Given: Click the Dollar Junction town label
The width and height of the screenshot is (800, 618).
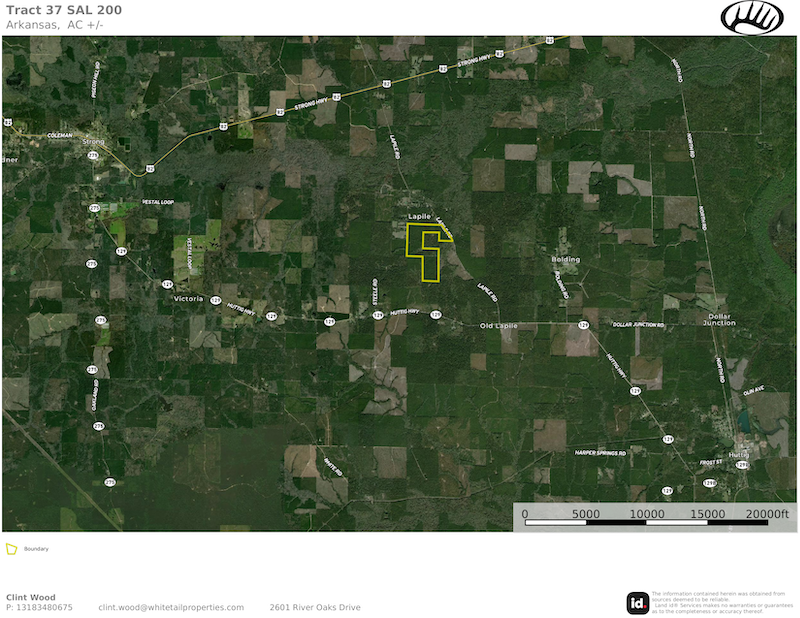Looking at the screenshot, I should pyautogui.click(x=719, y=320).
